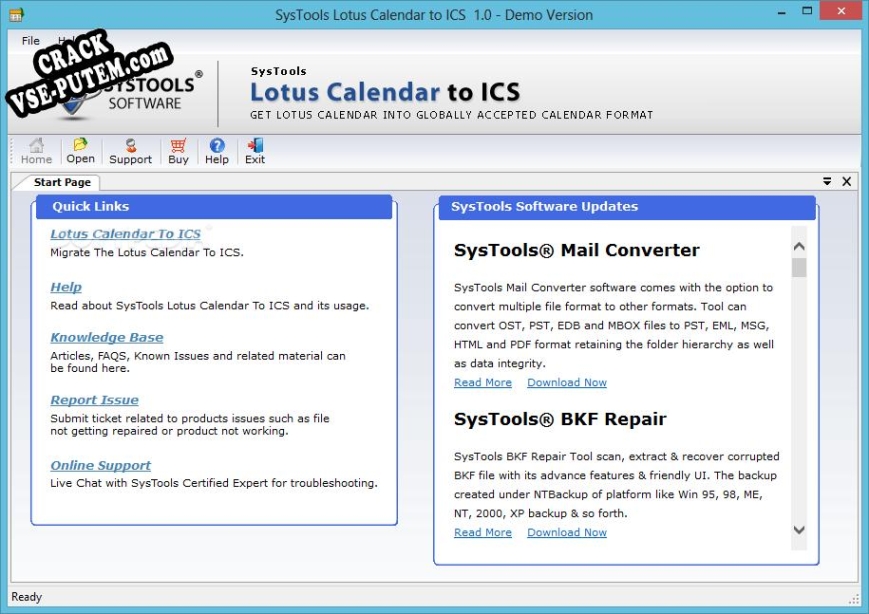869x614 pixels.
Task: Close the Start Page tab with its X
Action: [x=846, y=181]
